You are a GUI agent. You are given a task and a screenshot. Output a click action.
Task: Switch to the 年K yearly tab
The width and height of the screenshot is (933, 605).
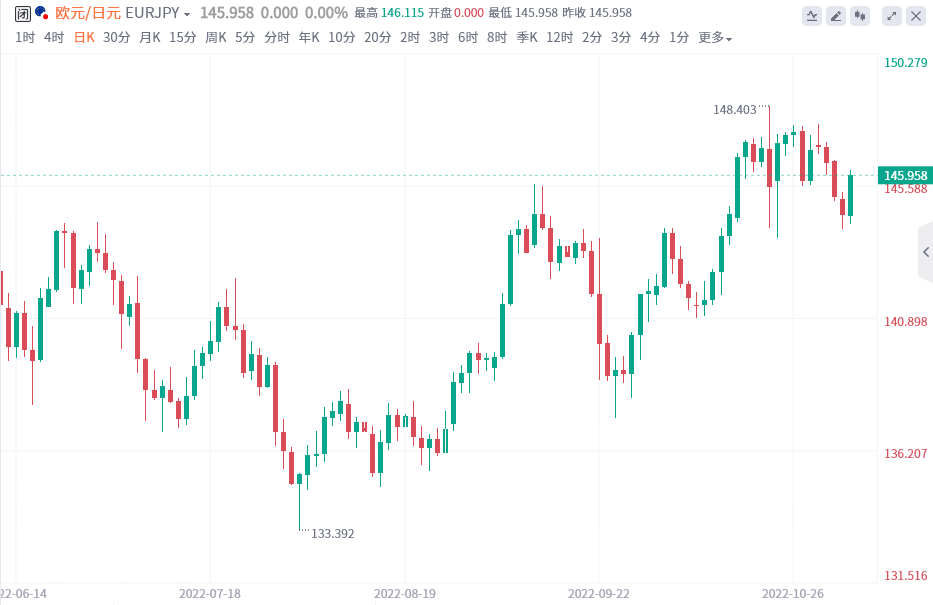coord(309,38)
